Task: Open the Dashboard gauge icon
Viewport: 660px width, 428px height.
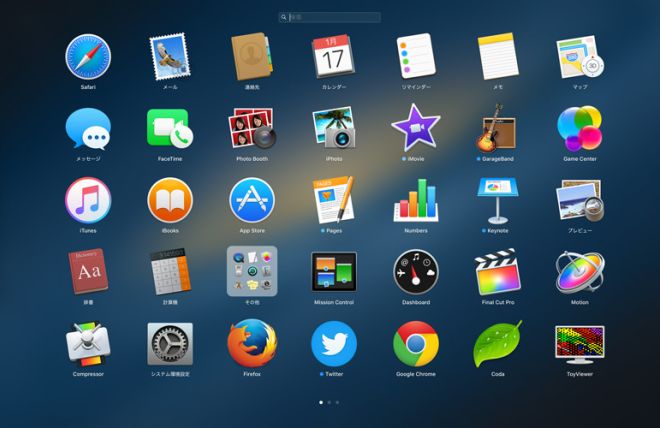Action: (415, 271)
